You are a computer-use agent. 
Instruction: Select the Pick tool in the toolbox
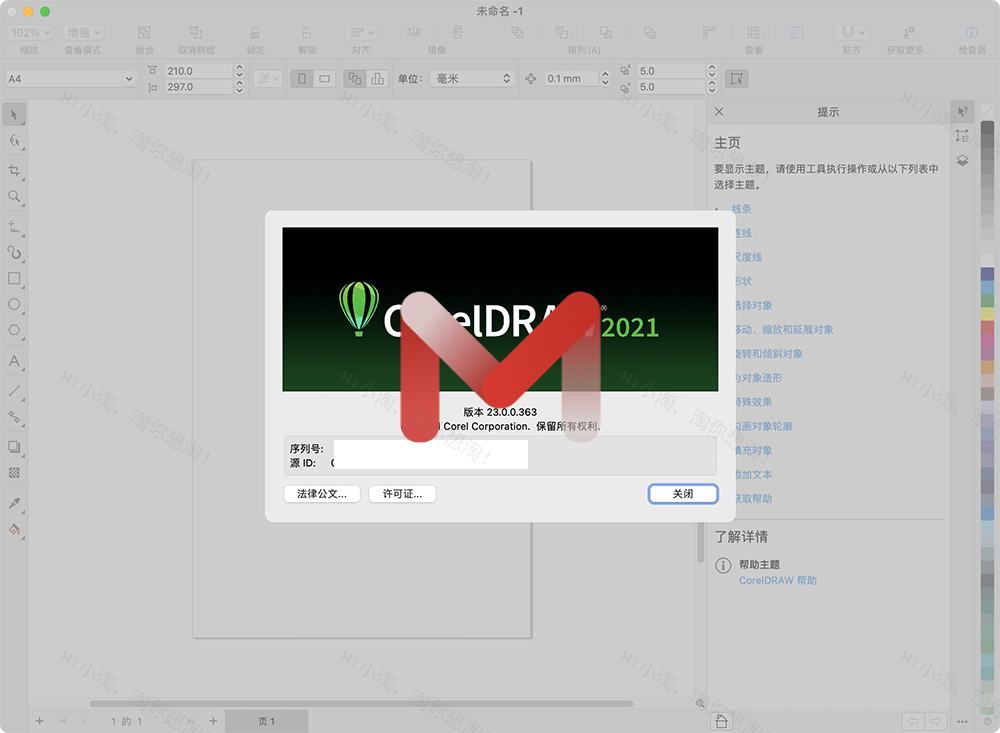pyautogui.click(x=14, y=114)
